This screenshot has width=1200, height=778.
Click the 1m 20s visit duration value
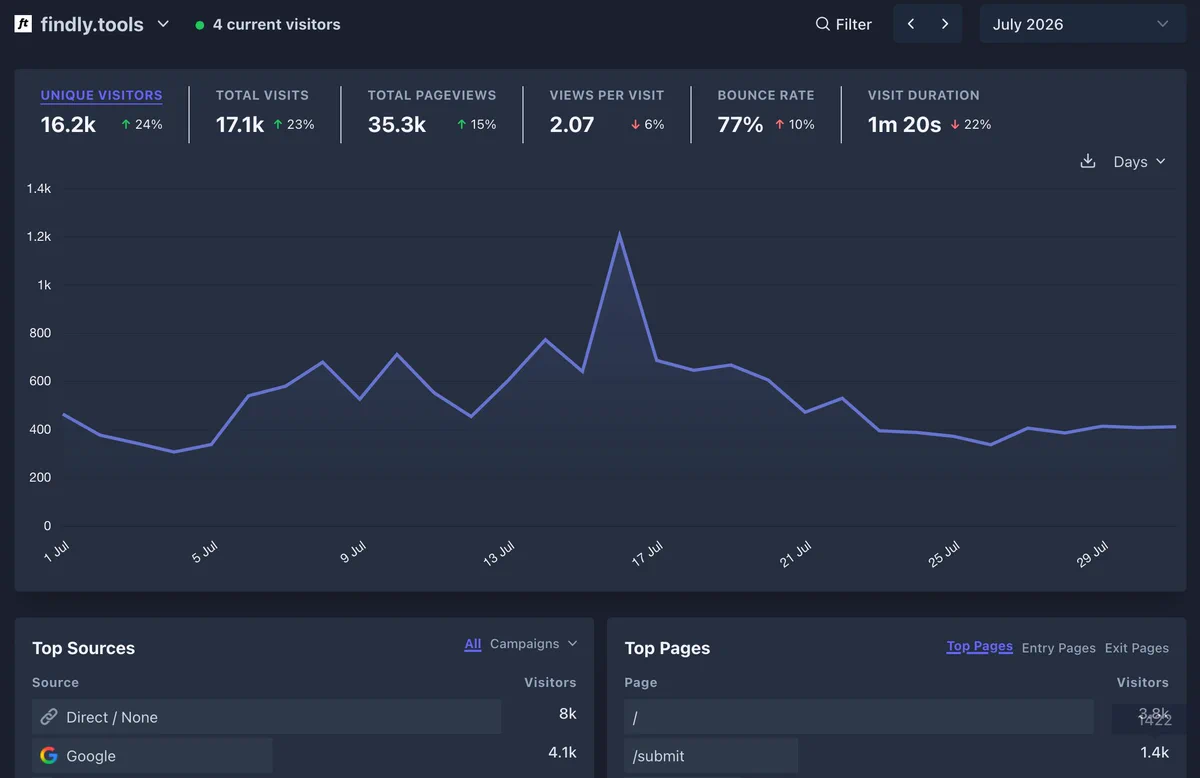click(x=904, y=125)
